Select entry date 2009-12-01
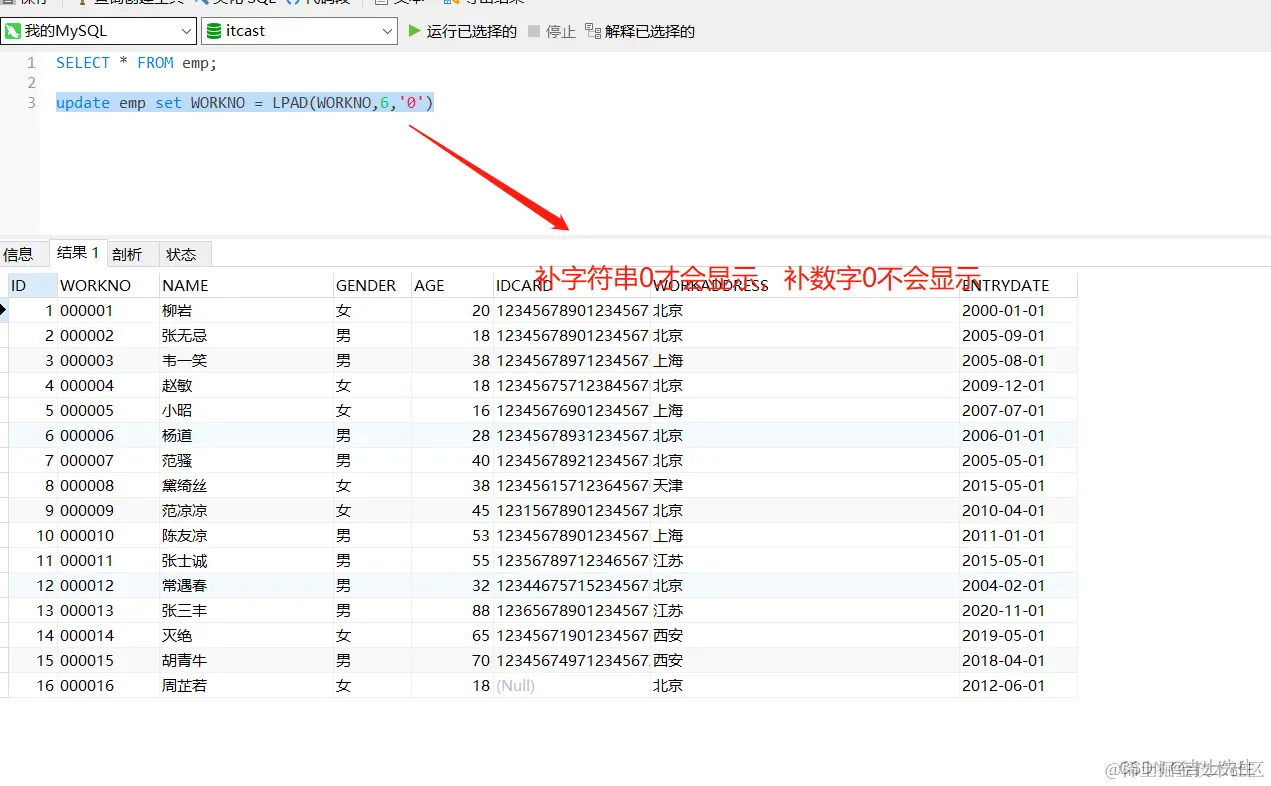Viewport: 1271px width, 786px height. tap(1018, 385)
